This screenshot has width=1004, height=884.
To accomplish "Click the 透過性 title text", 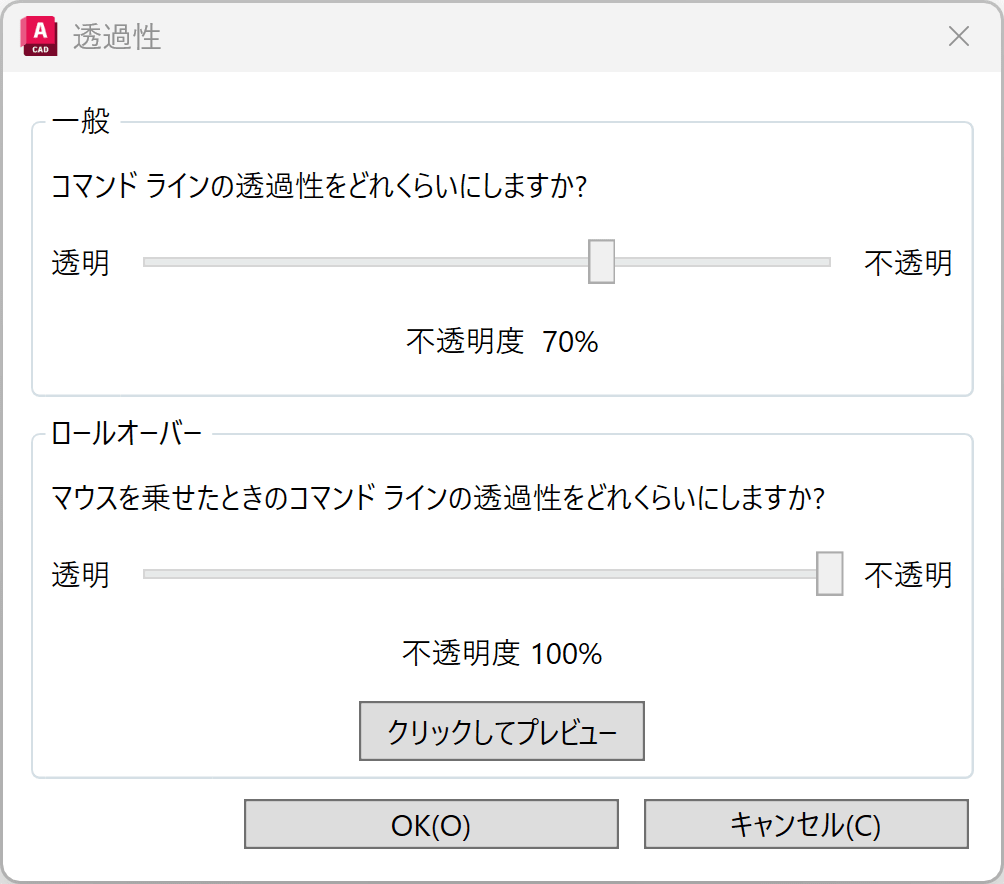I will [x=118, y=38].
